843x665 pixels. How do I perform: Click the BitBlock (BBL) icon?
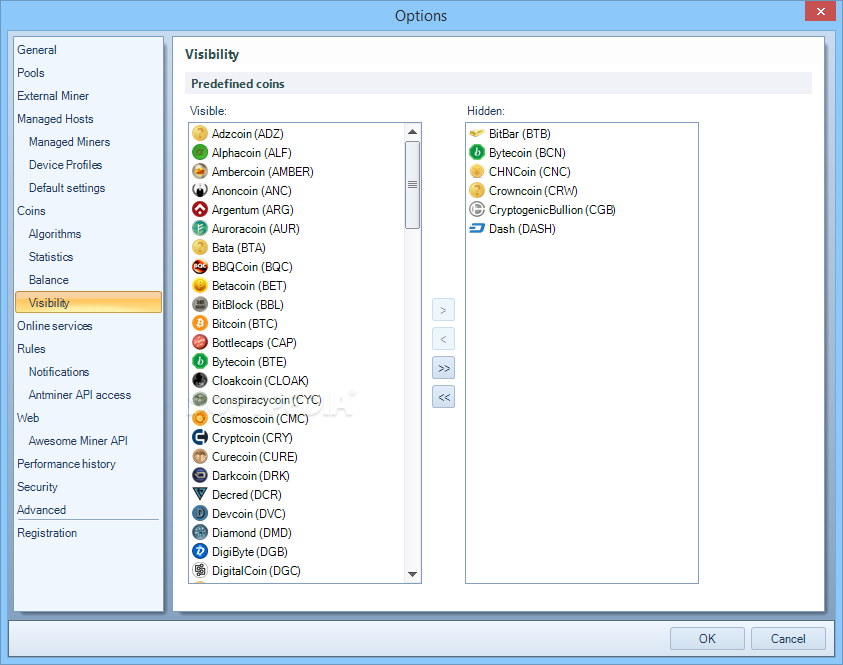point(200,304)
